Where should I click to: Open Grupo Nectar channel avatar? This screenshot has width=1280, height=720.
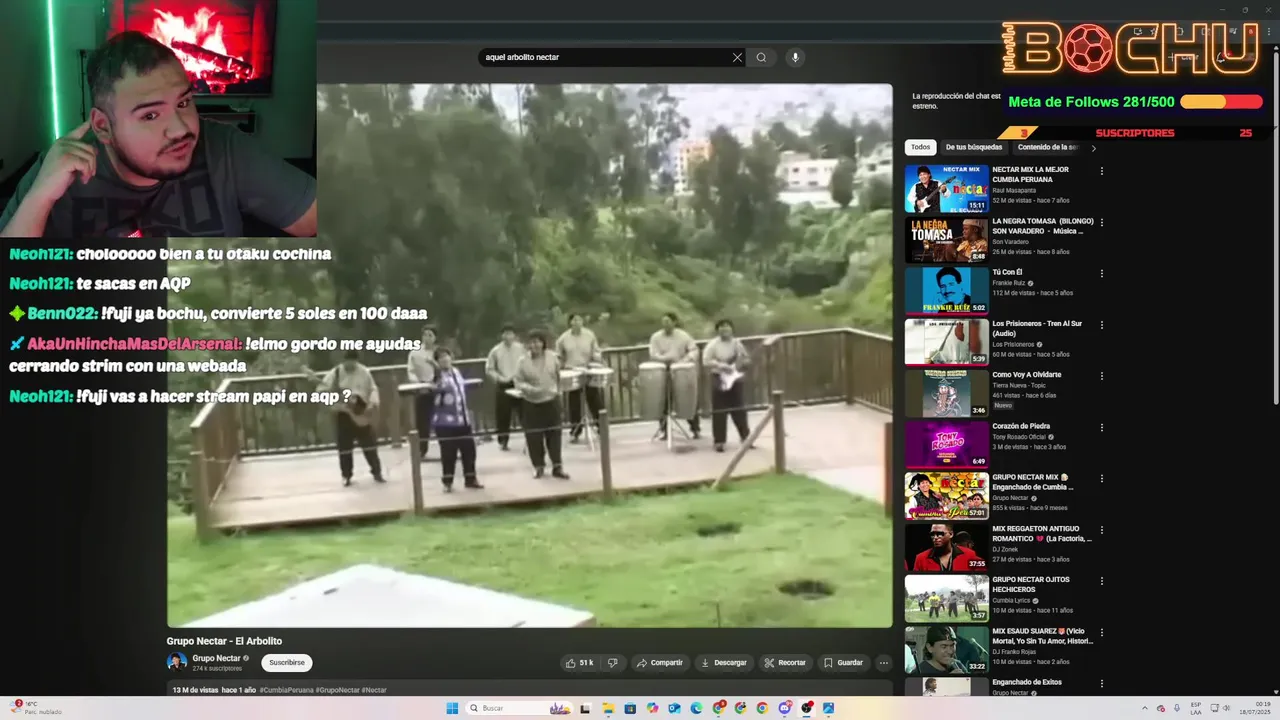click(x=177, y=662)
